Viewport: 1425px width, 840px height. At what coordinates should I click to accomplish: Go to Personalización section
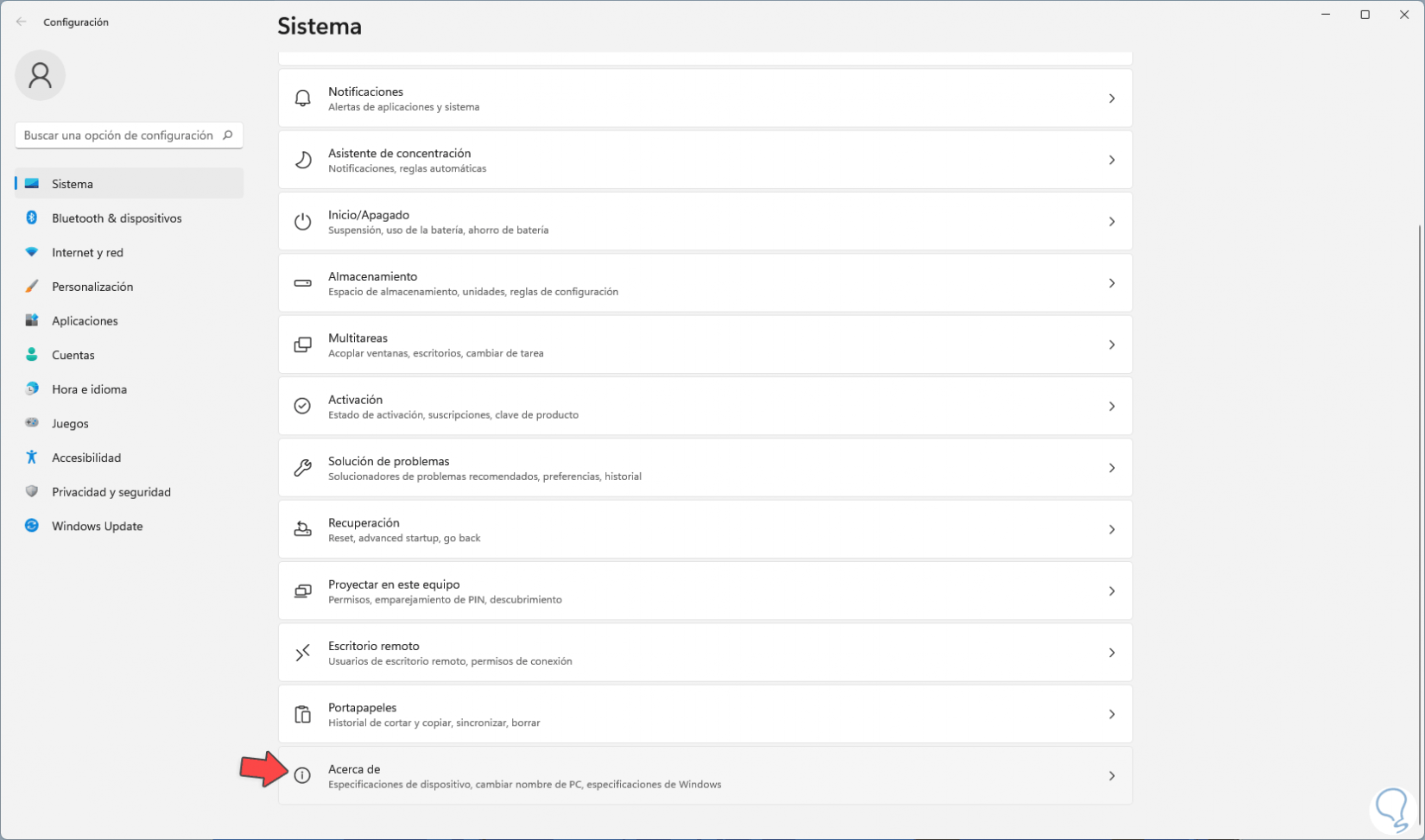pos(92,287)
